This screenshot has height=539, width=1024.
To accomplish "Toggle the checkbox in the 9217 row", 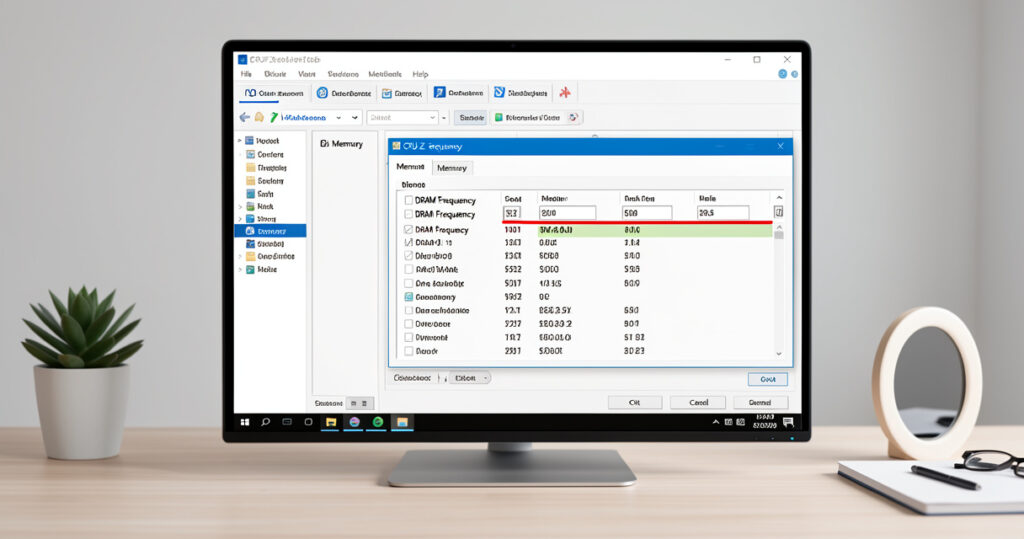I will [x=408, y=323].
